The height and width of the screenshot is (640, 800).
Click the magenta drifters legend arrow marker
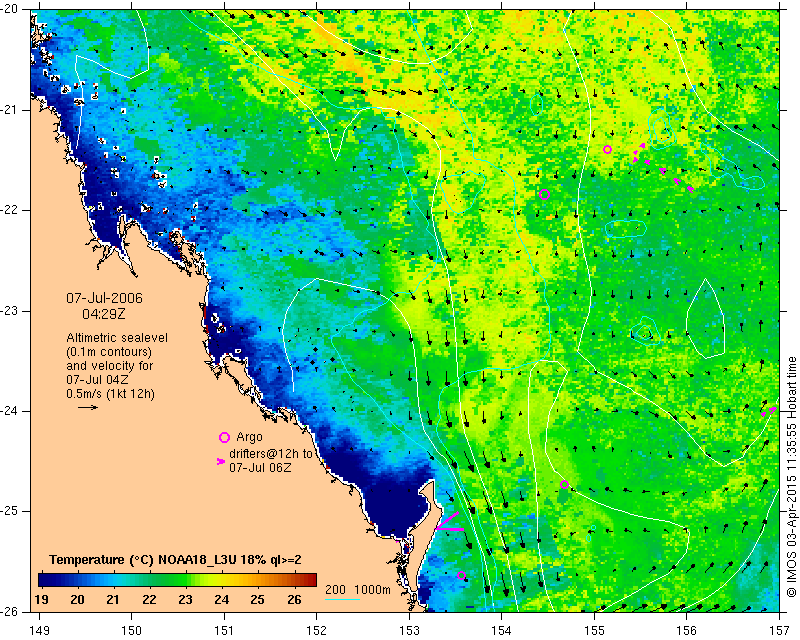tap(221, 461)
